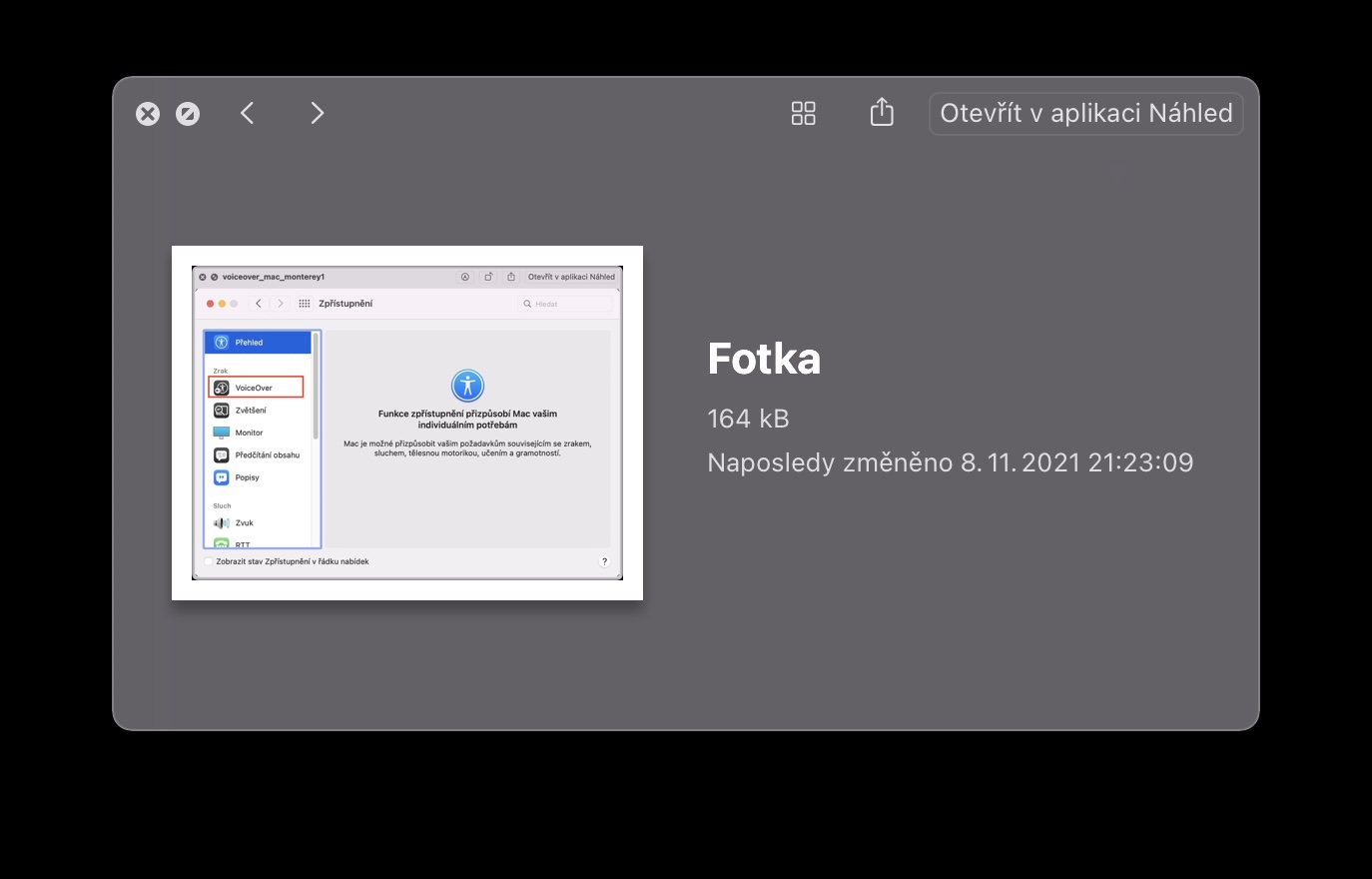Go to the next item arrow
1372x879 pixels.
317,113
